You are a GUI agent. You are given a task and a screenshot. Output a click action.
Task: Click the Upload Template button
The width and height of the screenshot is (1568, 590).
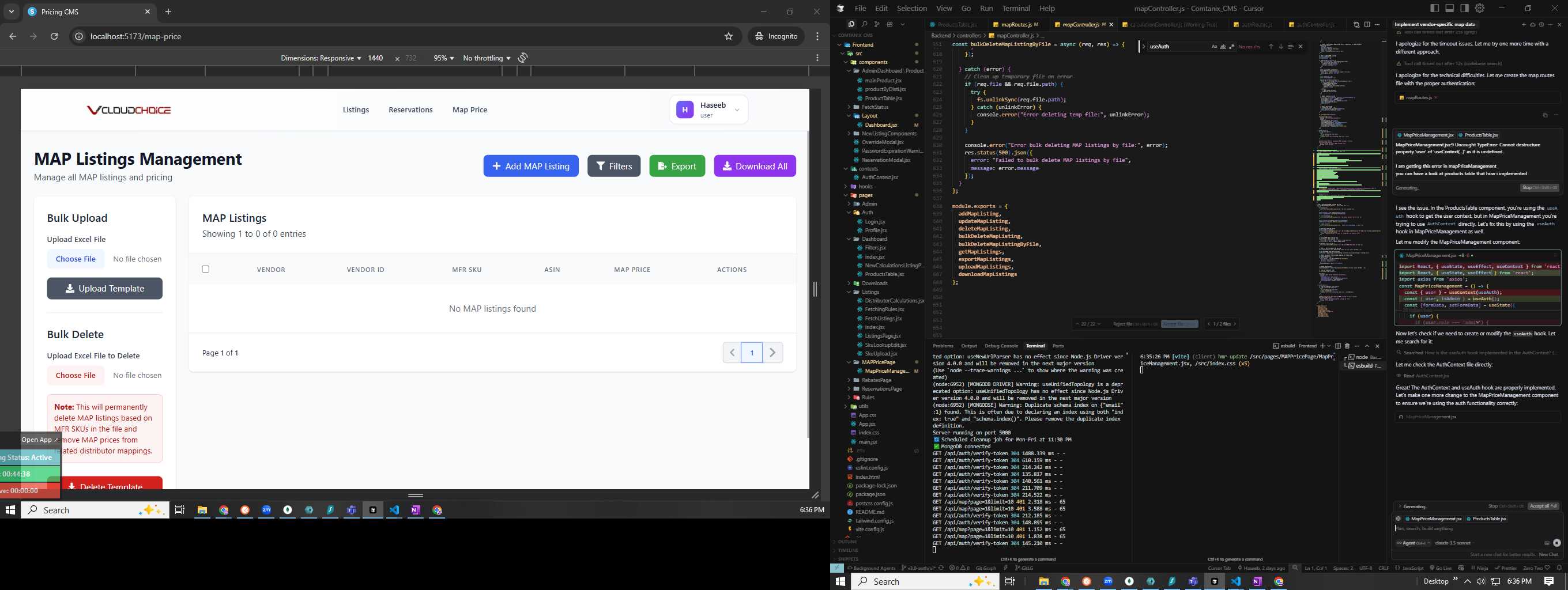(105, 288)
